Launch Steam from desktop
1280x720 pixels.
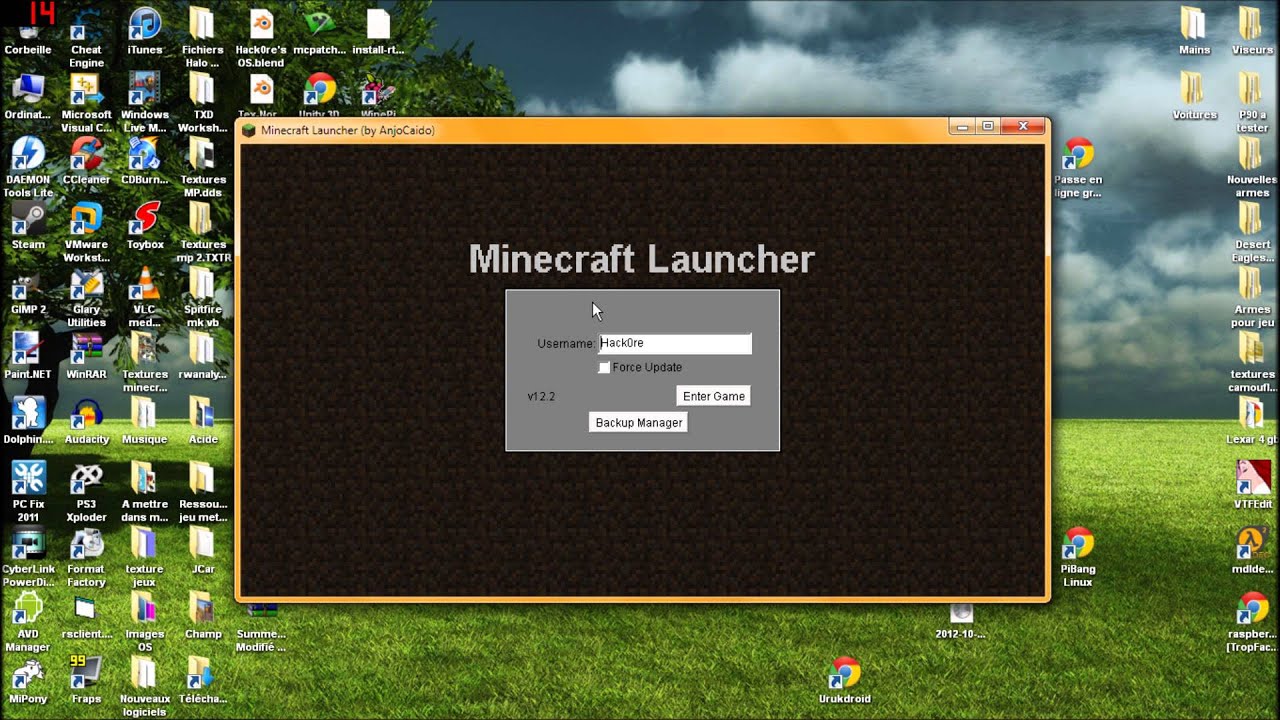click(28, 225)
